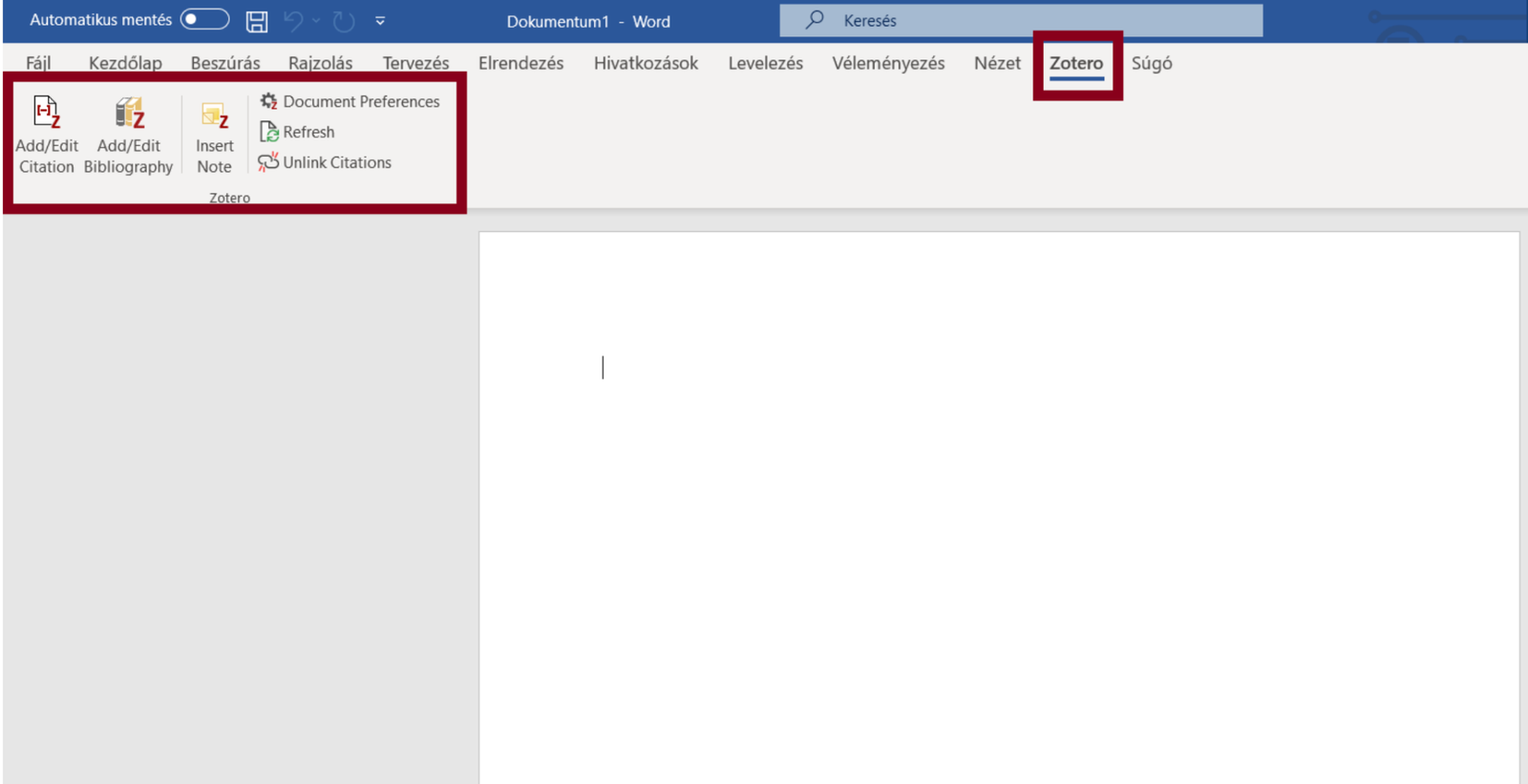Click the Insert Note icon
This screenshot has height=784, width=1528.
[215, 116]
